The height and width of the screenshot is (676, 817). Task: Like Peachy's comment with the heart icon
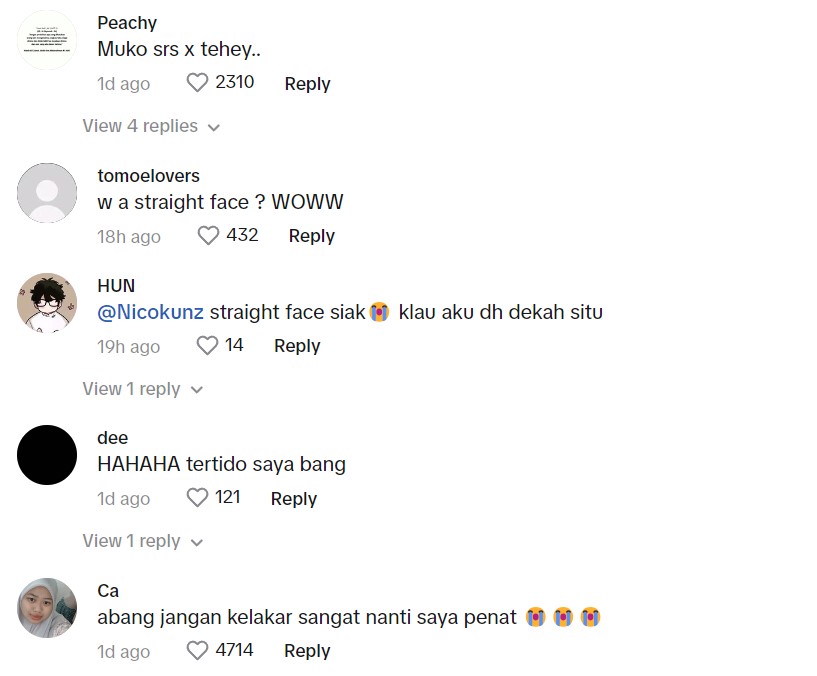pos(197,84)
